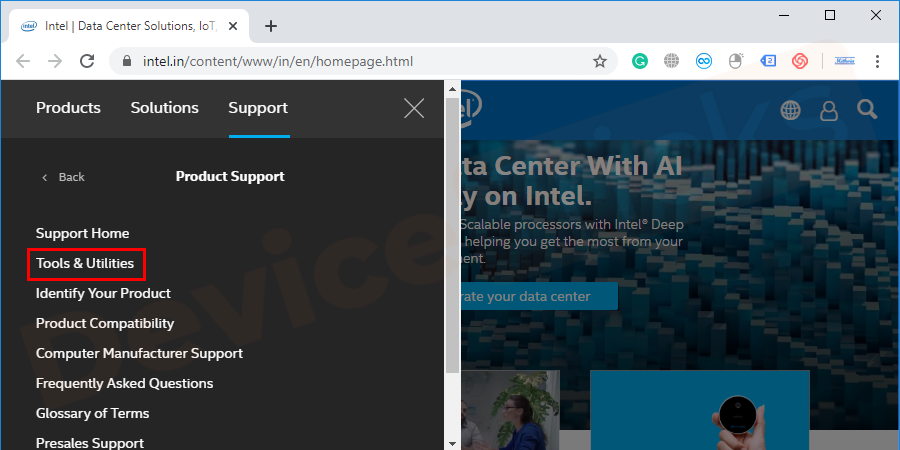This screenshot has width=900, height=450.
Task: Click the Intel search magnifier icon
Action: (x=867, y=109)
